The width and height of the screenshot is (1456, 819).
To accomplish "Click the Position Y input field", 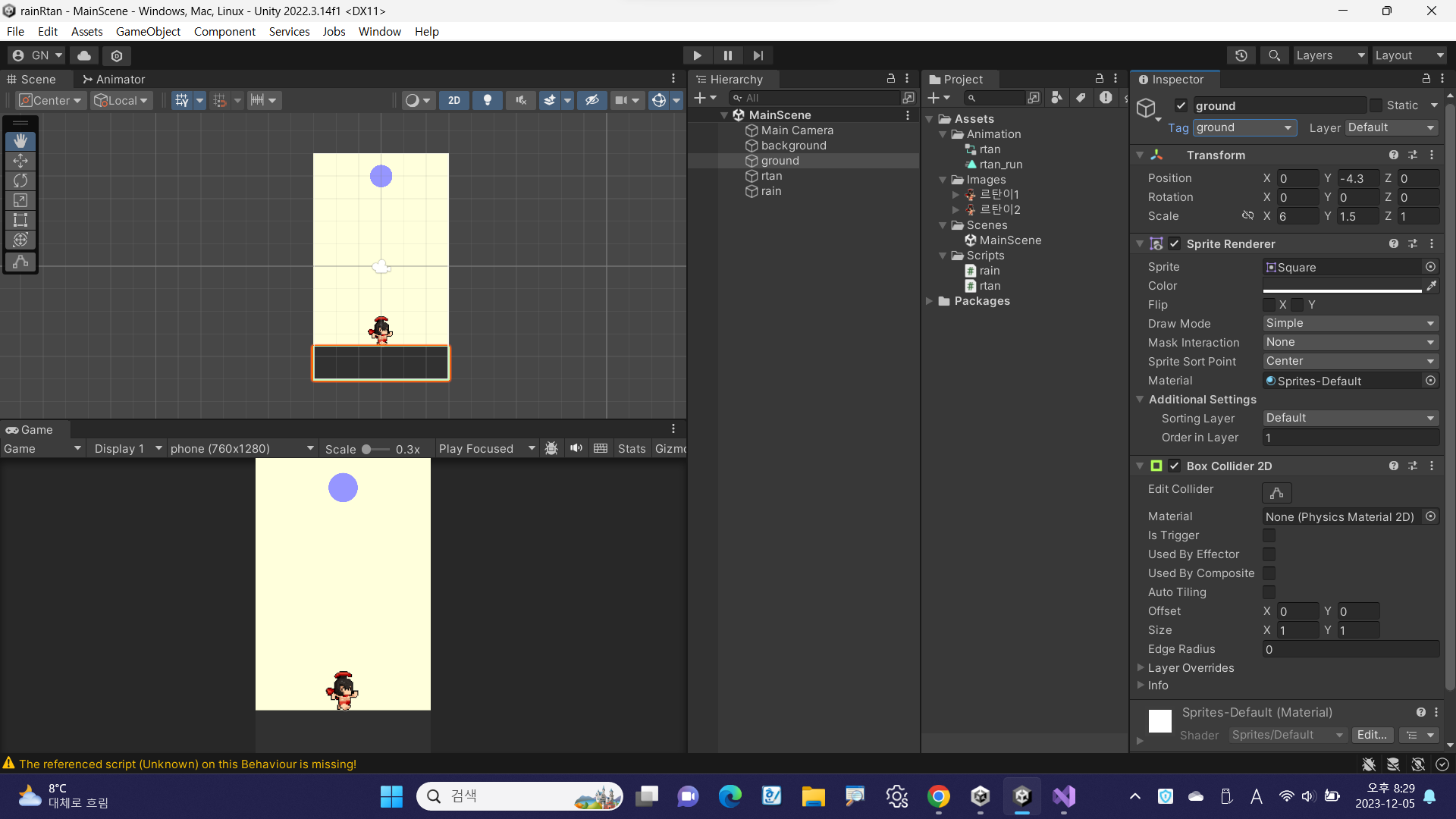I will coord(1358,178).
